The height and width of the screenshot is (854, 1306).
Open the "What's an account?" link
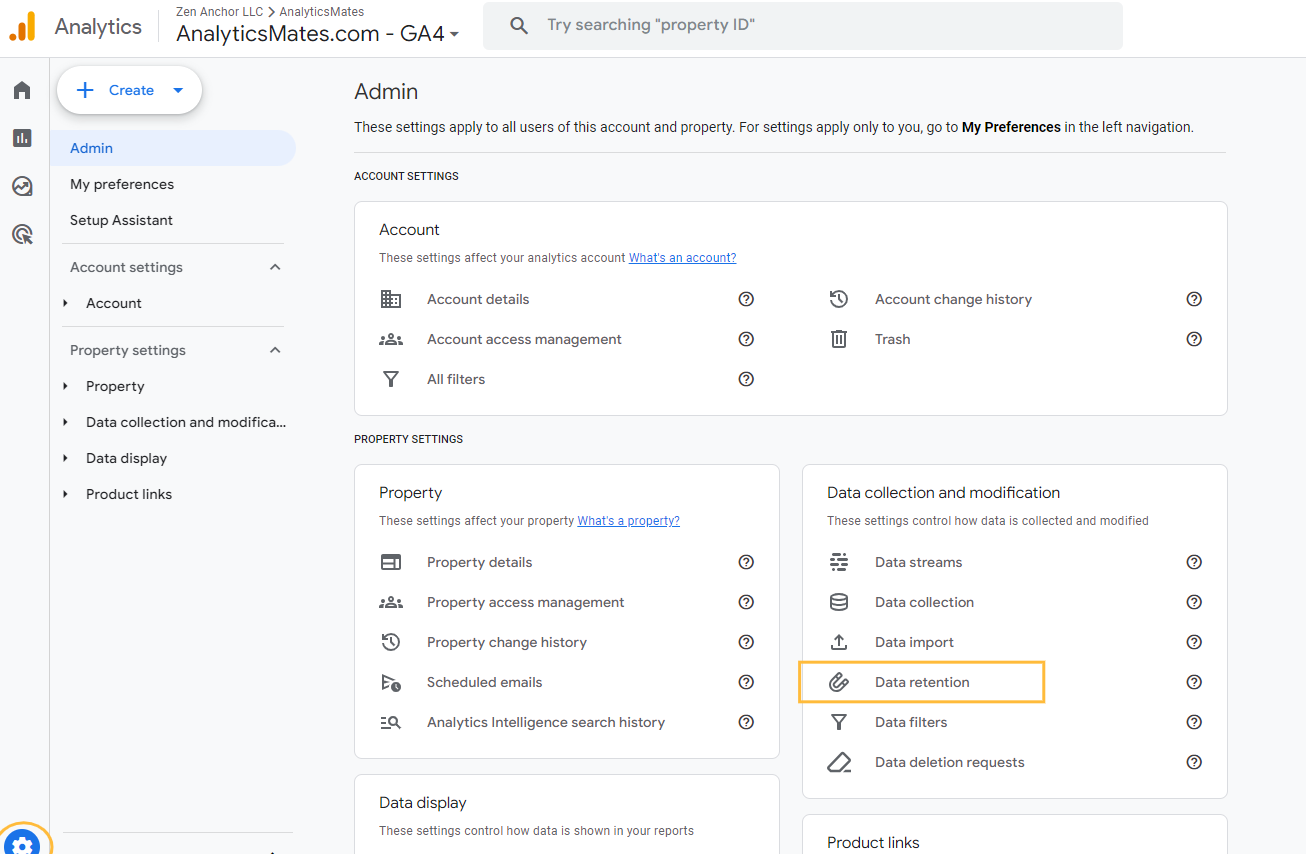(682, 258)
